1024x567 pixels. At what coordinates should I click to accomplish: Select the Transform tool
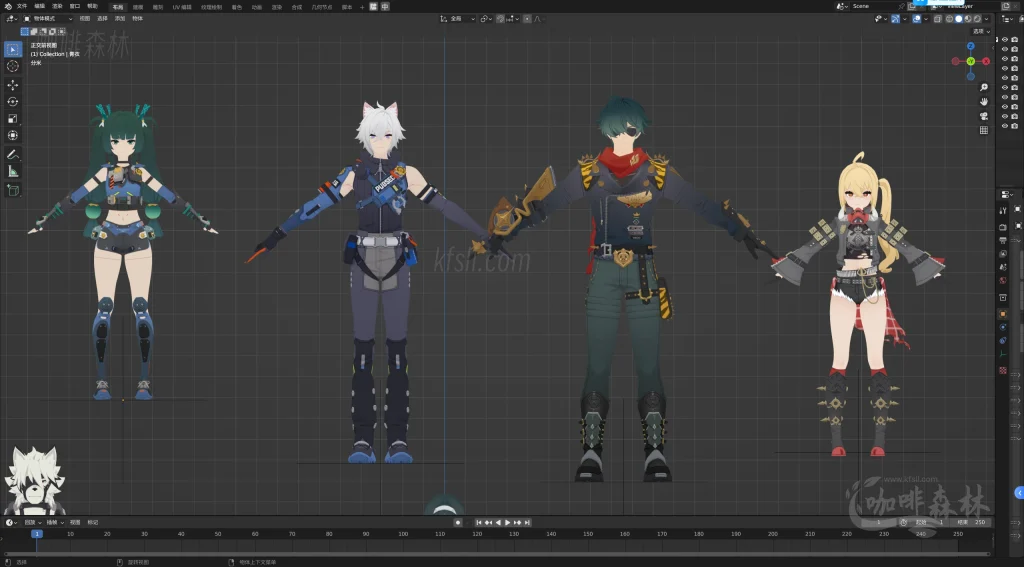[x=12, y=135]
